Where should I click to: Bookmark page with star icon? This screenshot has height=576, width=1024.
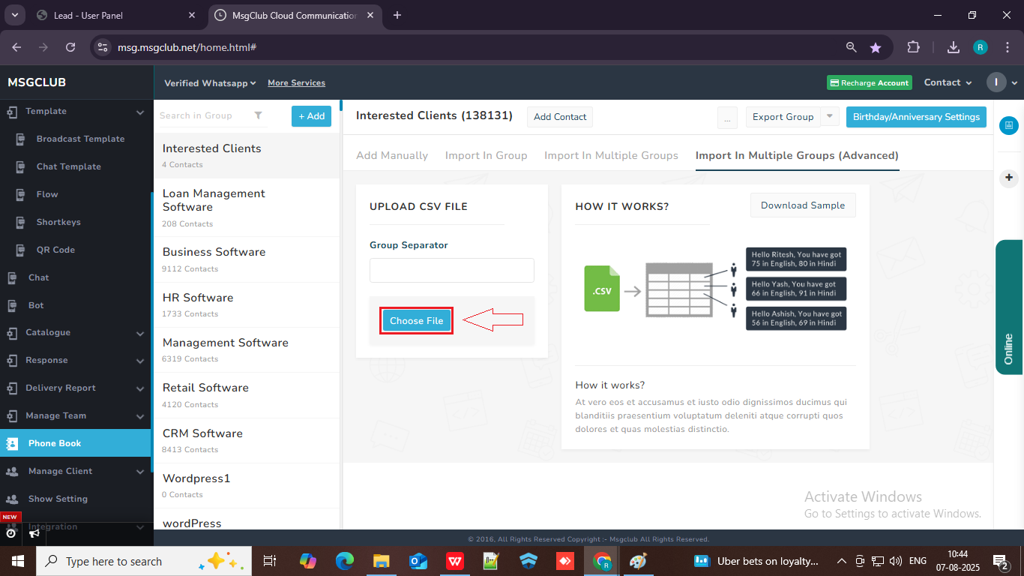pos(876,48)
